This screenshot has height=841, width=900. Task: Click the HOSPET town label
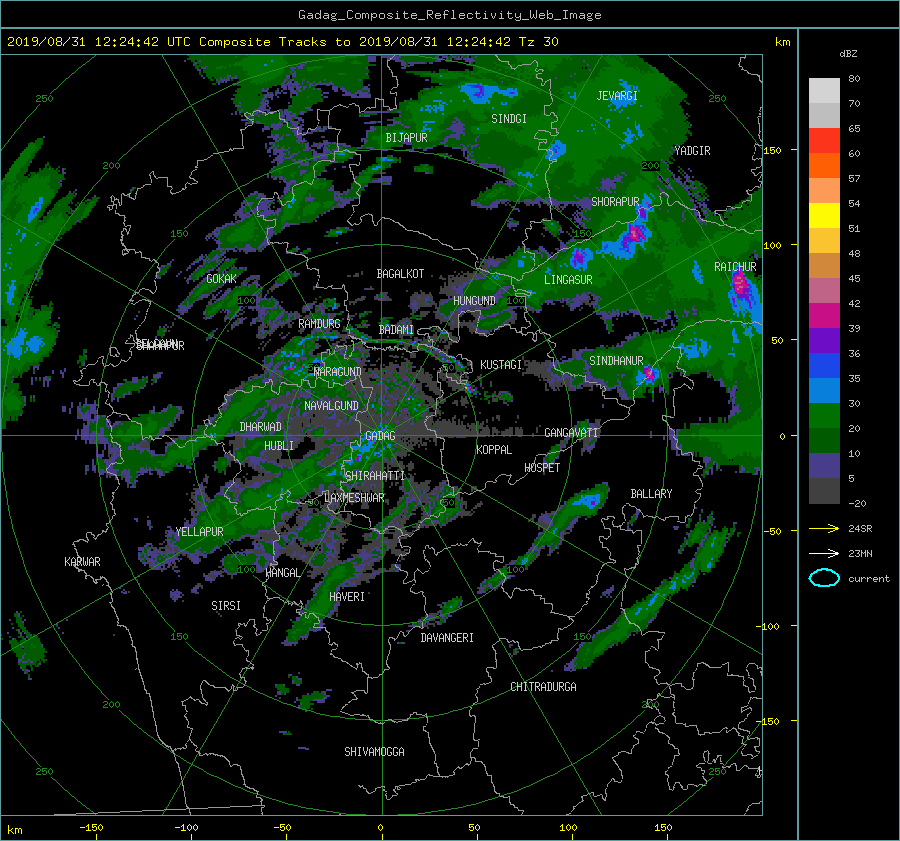tap(542, 468)
